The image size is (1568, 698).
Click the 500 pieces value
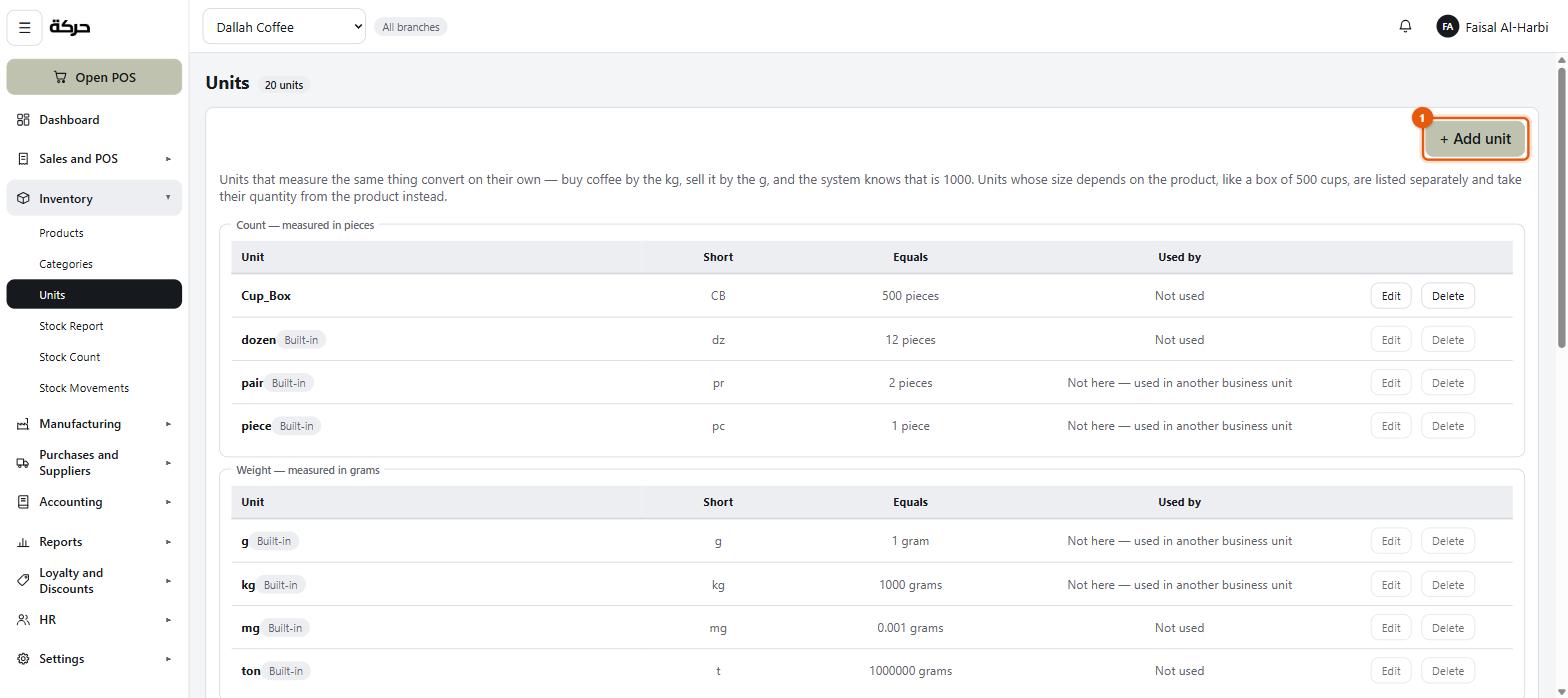(910, 296)
